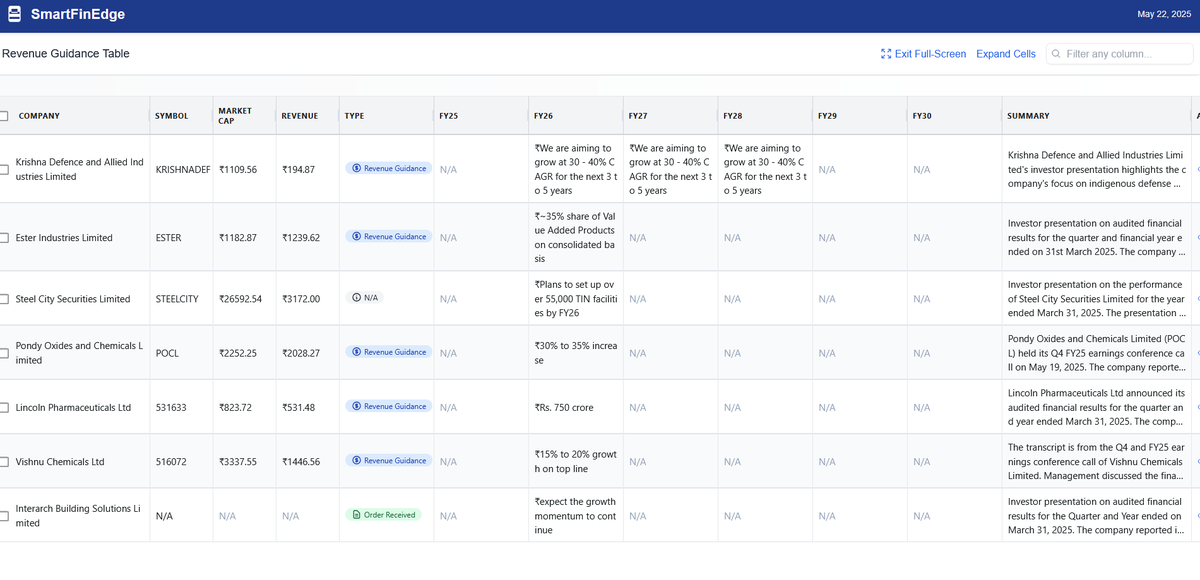Click the FY25 column header

coord(449,116)
